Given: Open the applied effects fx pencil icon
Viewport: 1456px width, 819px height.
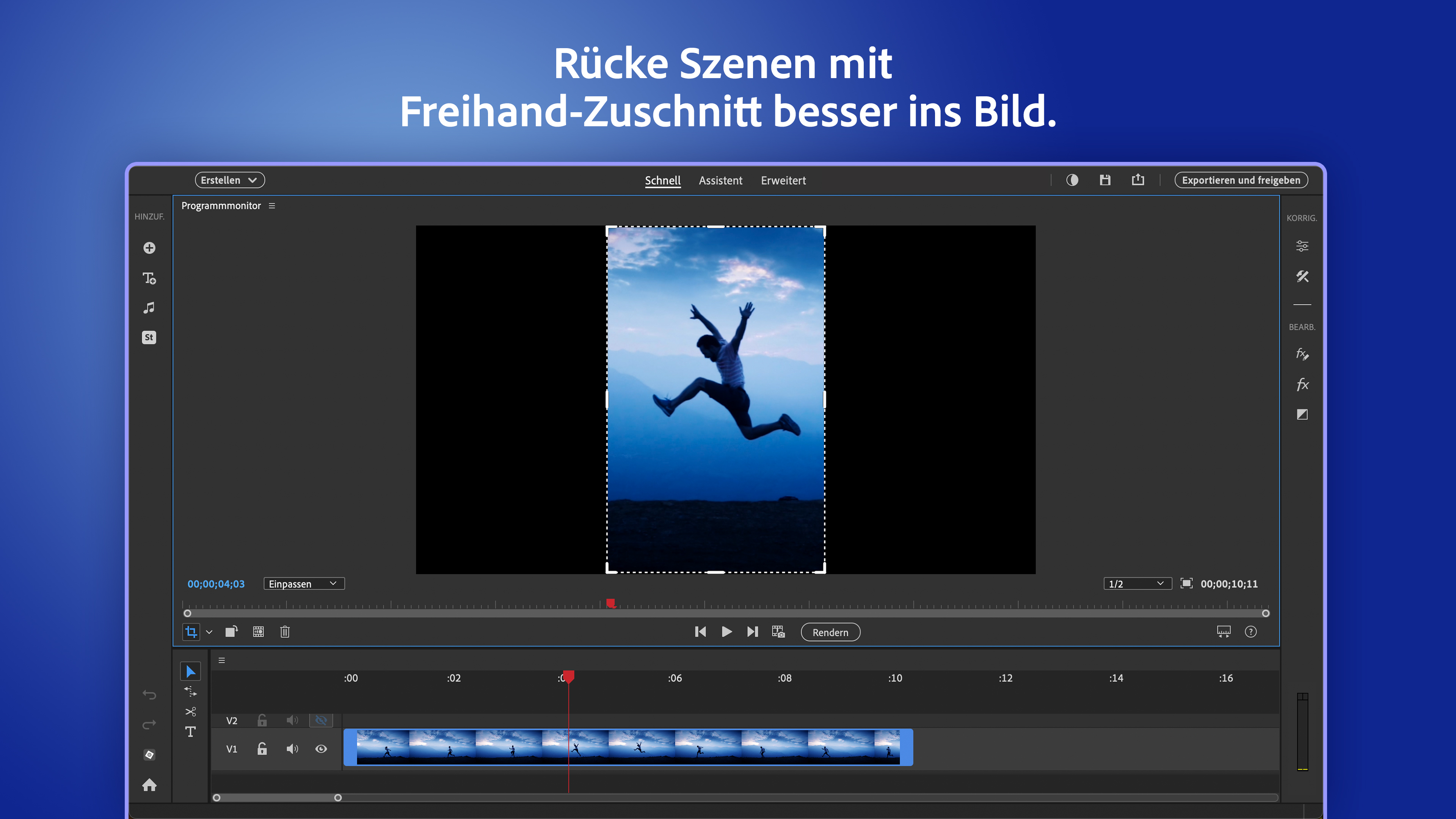Looking at the screenshot, I should pyautogui.click(x=1302, y=354).
